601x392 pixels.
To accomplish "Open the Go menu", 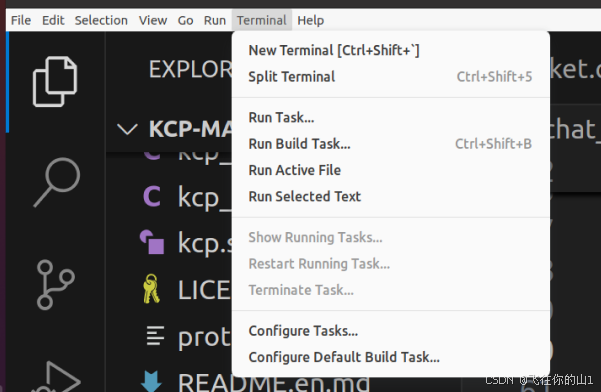I will coord(185,20).
